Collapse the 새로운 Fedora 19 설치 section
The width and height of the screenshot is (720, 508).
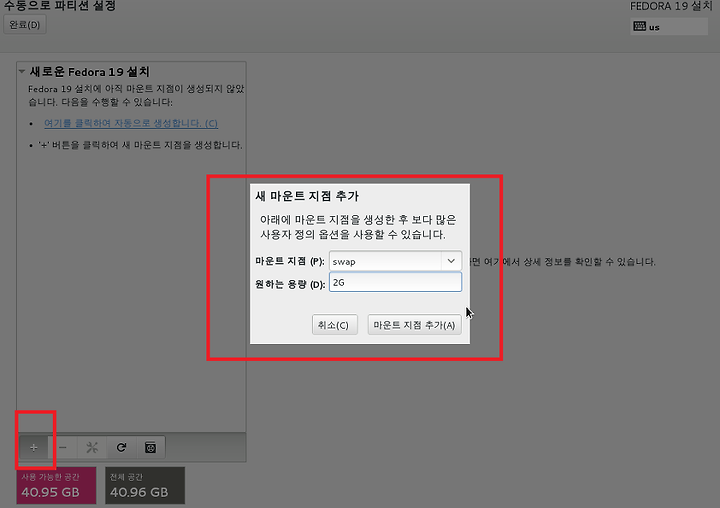coord(22,71)
